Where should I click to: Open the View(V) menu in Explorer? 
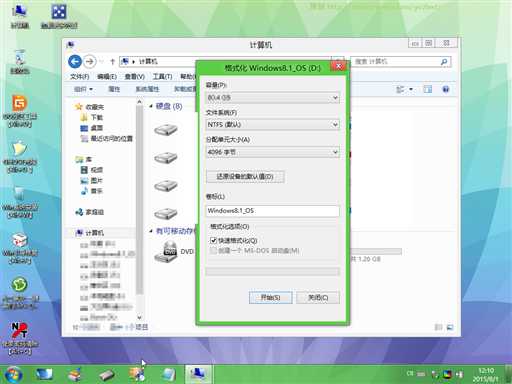click(134, 77)
